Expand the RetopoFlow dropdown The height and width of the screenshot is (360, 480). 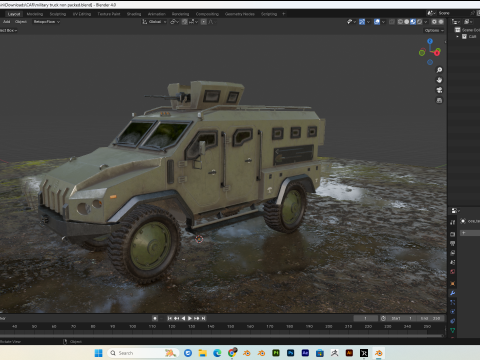pyautogui.click(x=46, y=22)
